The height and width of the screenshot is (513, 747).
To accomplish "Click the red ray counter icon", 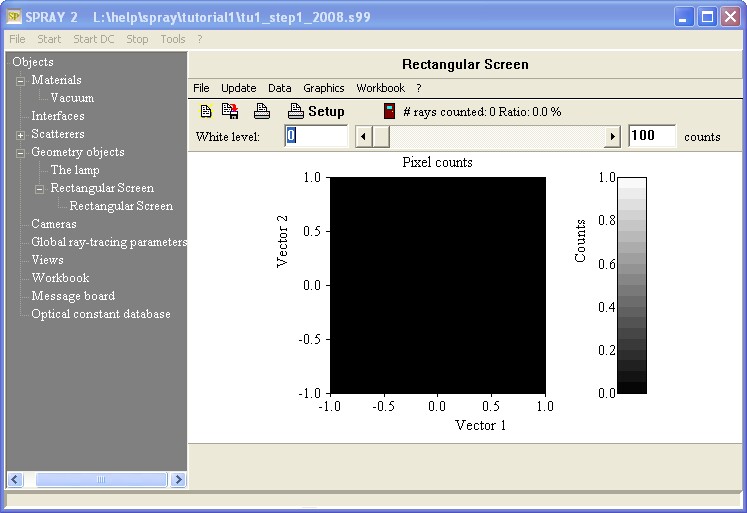I will [x=390, y=112].
